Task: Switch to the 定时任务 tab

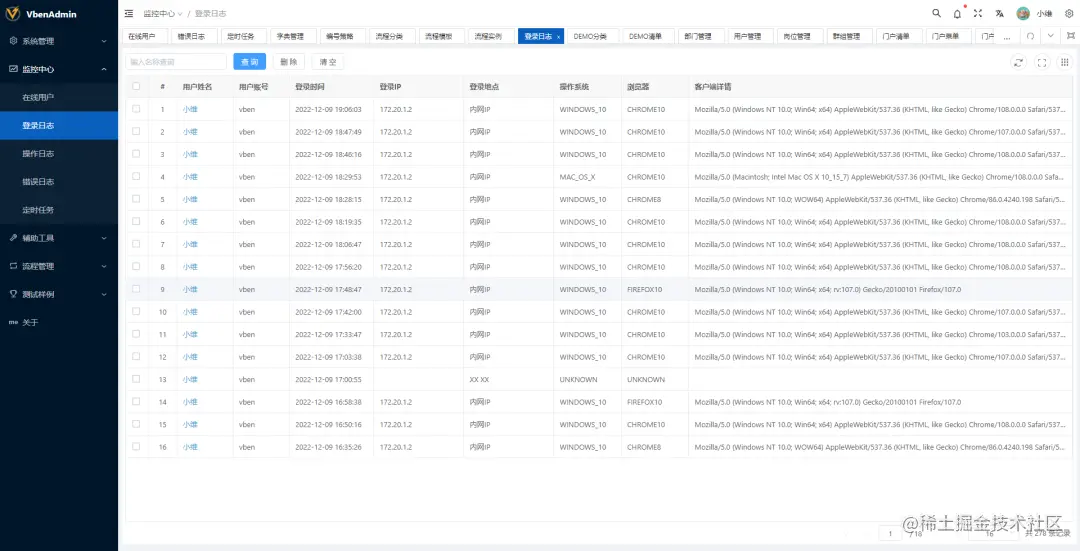Action: [x=242, y=37]
